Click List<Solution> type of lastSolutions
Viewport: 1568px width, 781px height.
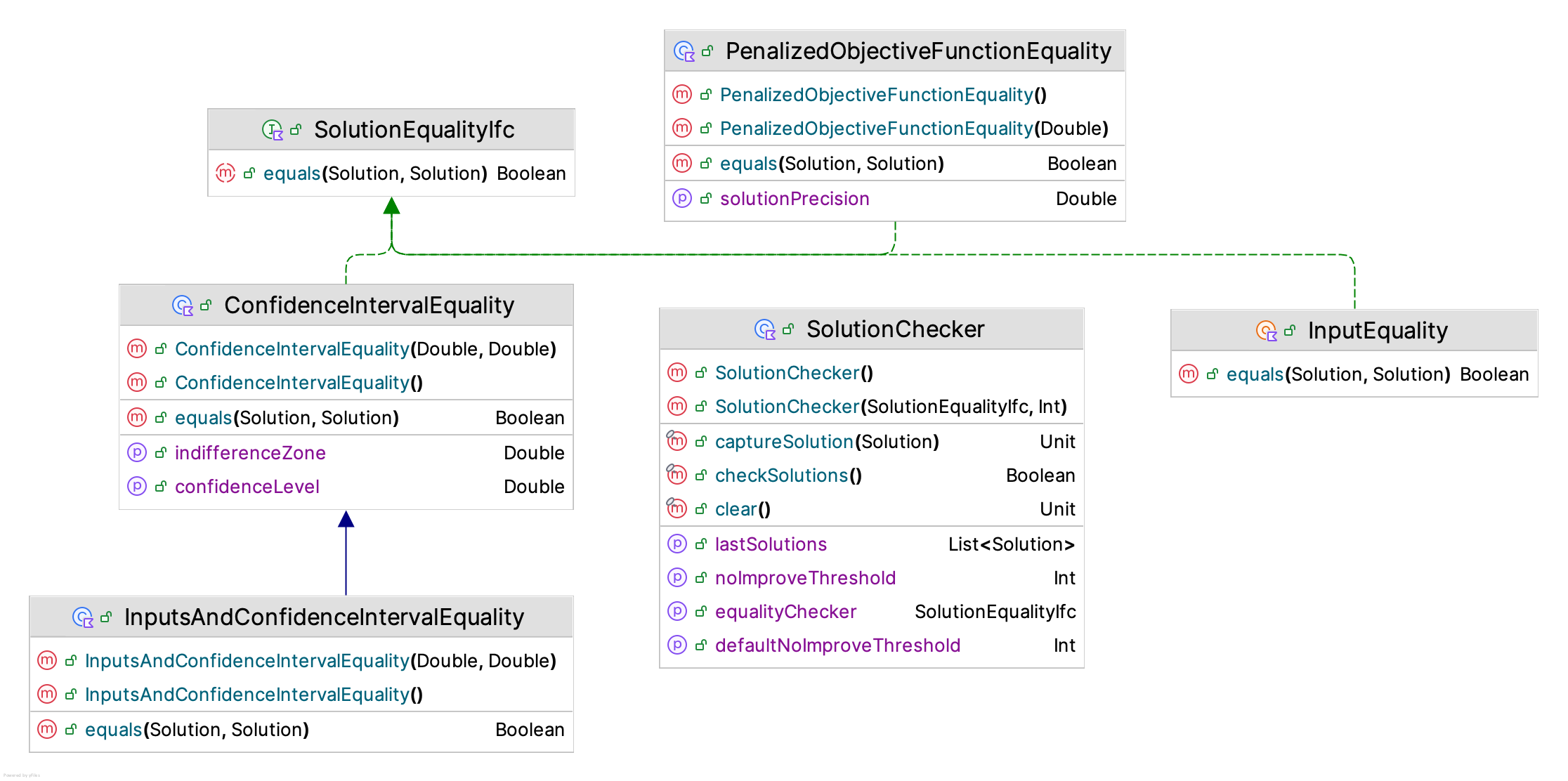1012,544
